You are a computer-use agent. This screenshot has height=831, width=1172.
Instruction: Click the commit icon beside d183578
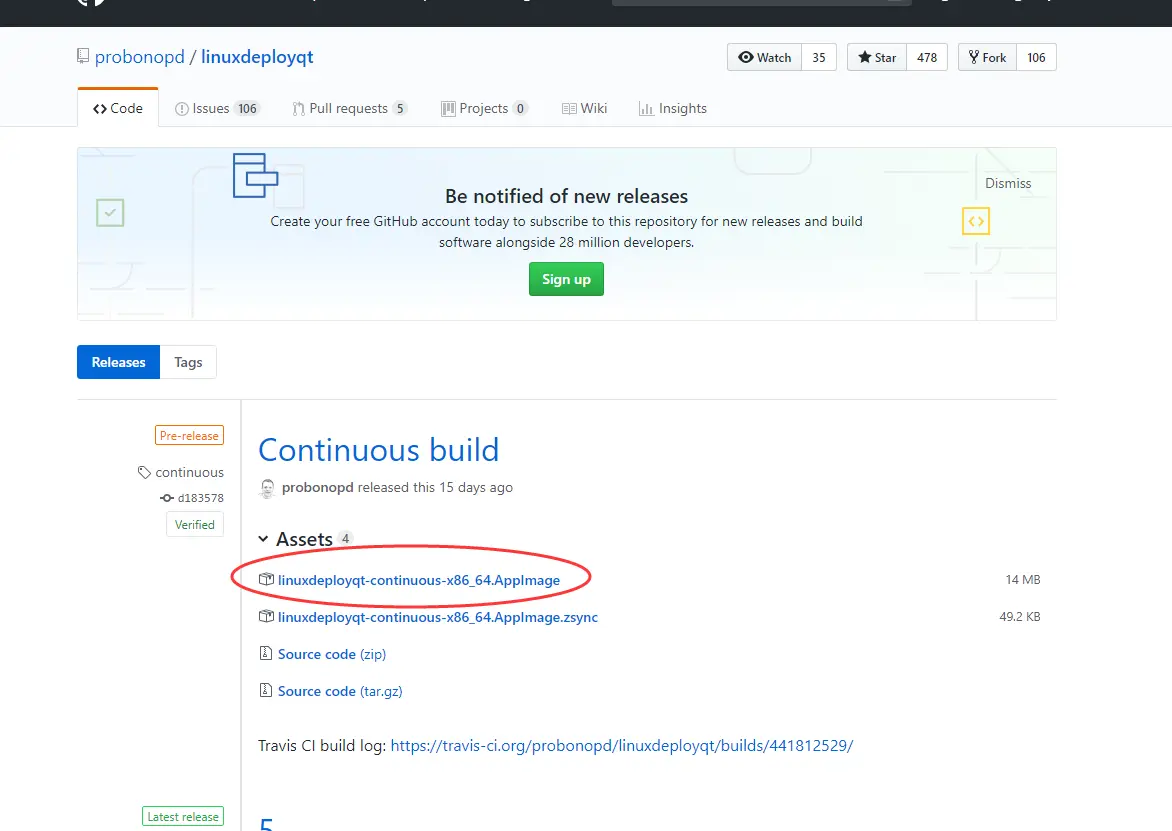[167, 498]
